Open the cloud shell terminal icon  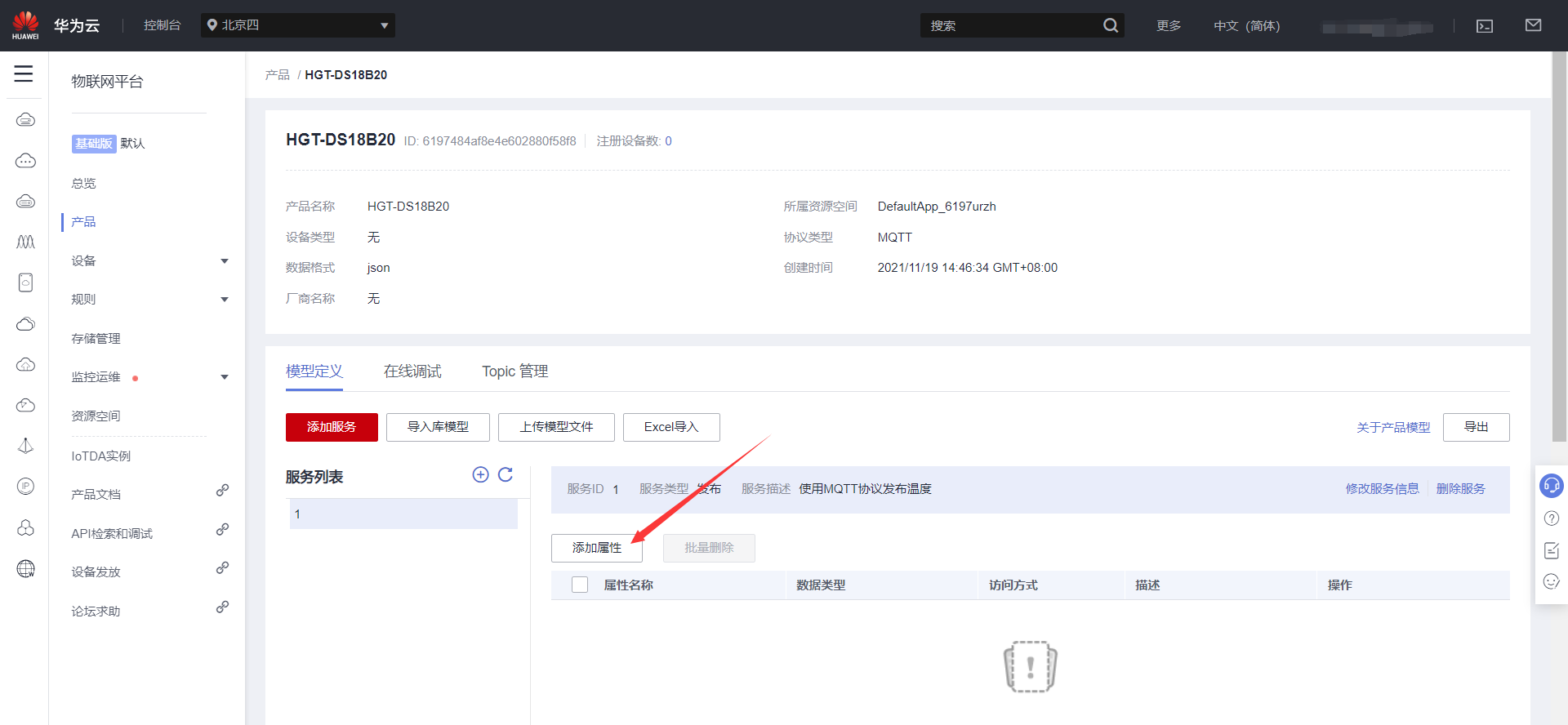[1485, 26]
